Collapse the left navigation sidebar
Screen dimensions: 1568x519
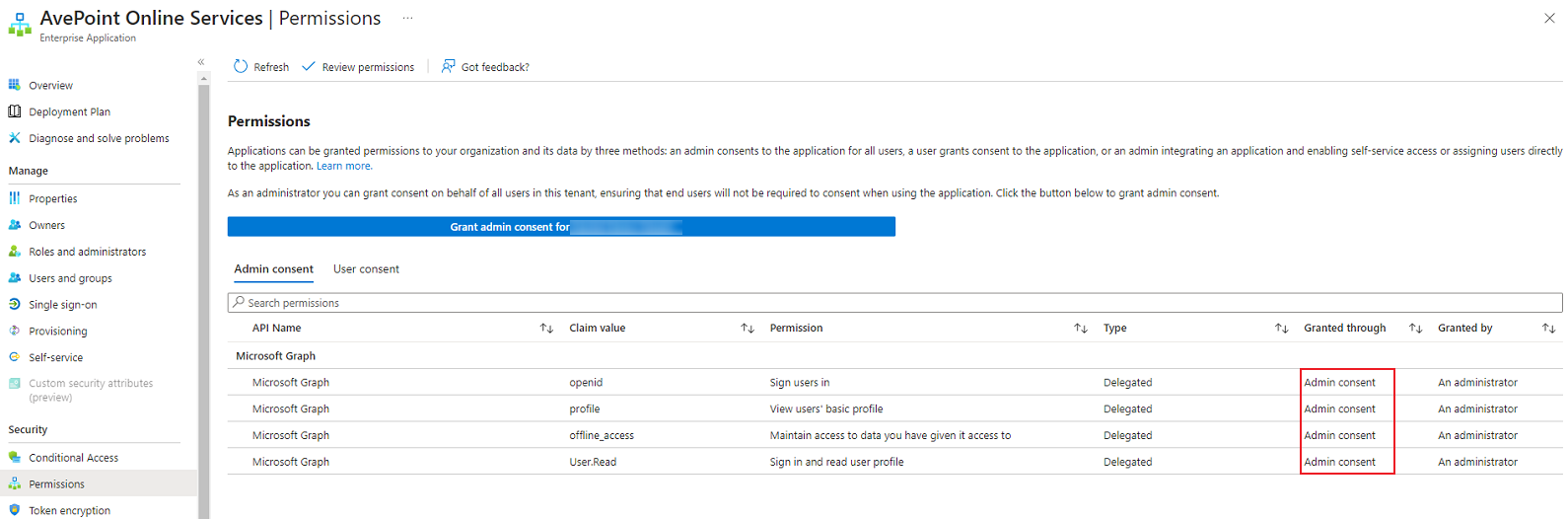click(x=201, y=62)
